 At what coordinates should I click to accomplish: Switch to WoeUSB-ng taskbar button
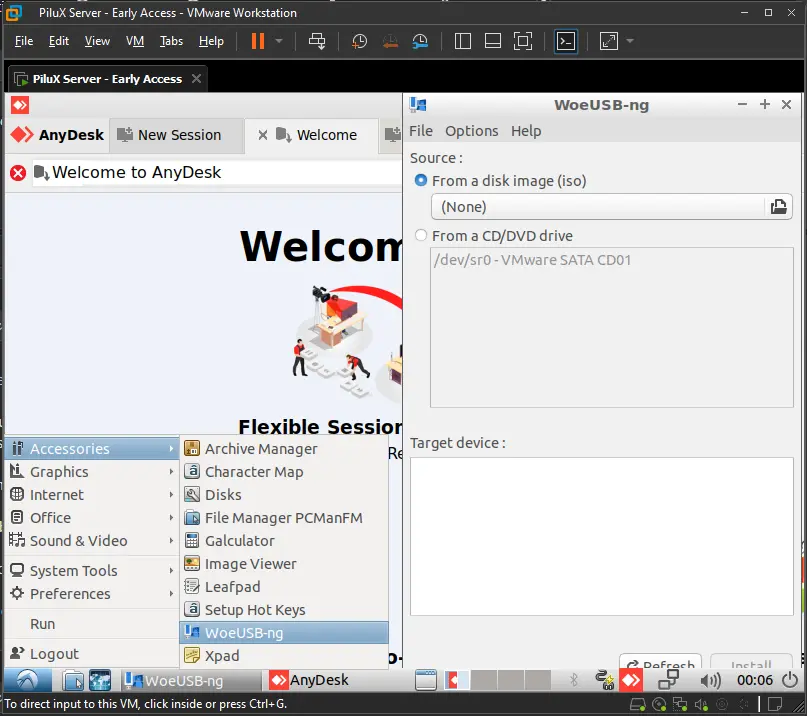191,680
